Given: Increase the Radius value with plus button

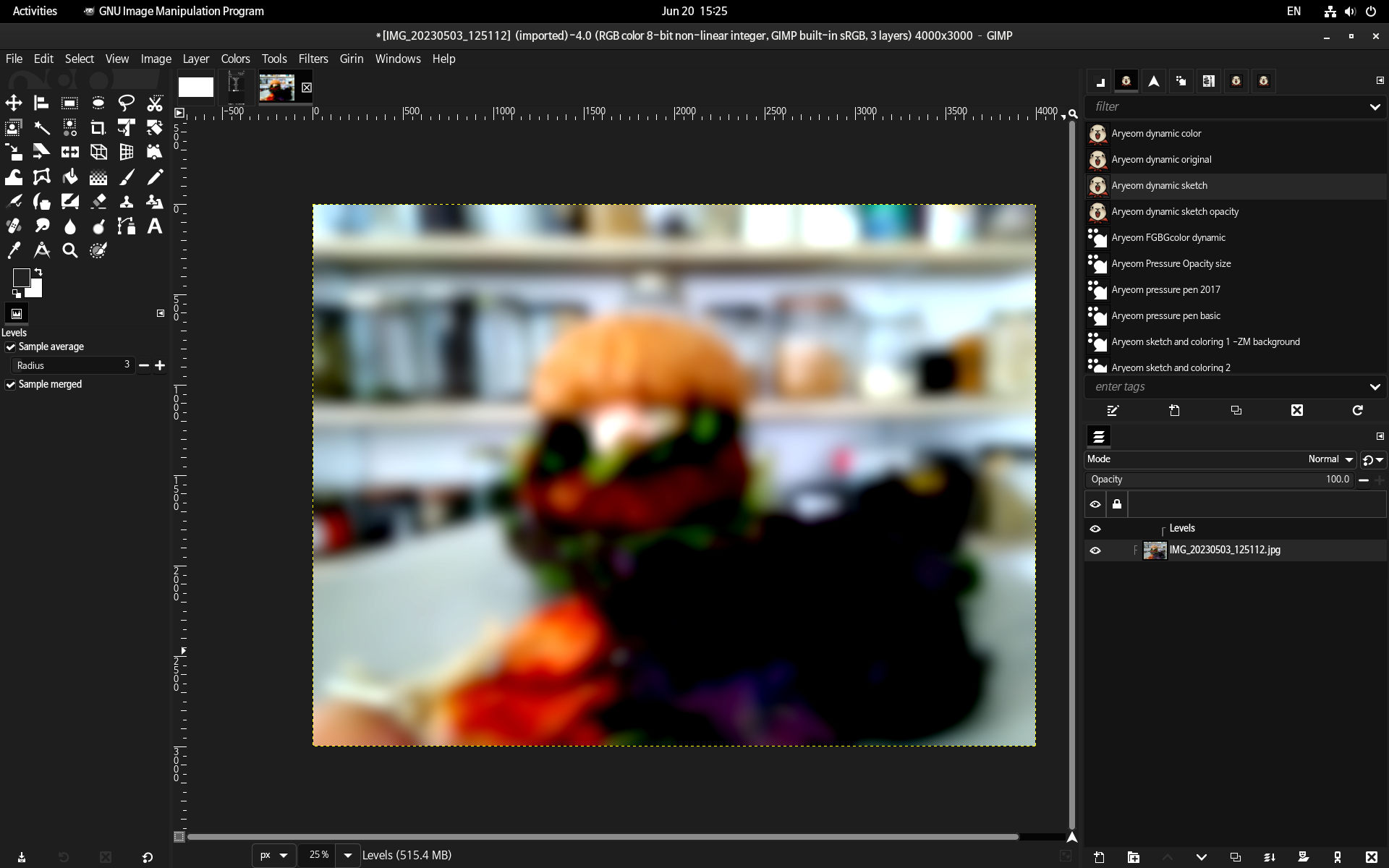Looking at the screenshot, I should [160, 366].
